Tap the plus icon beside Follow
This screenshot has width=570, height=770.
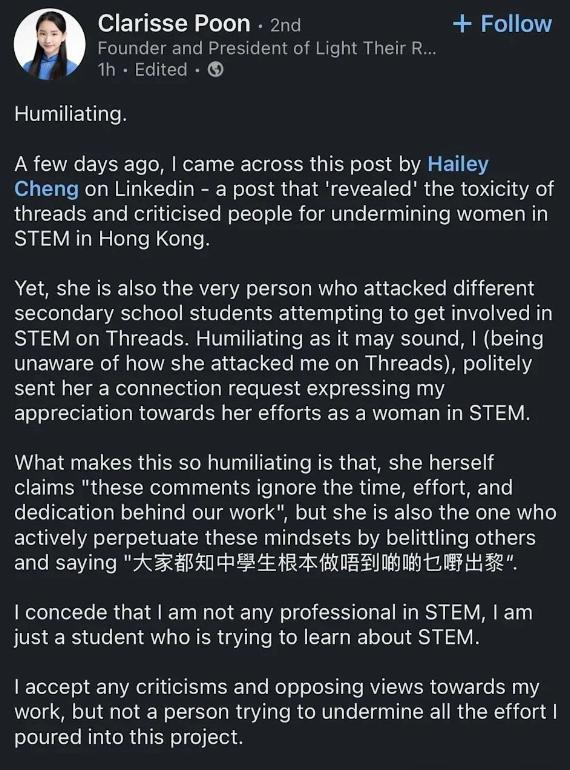462,24
